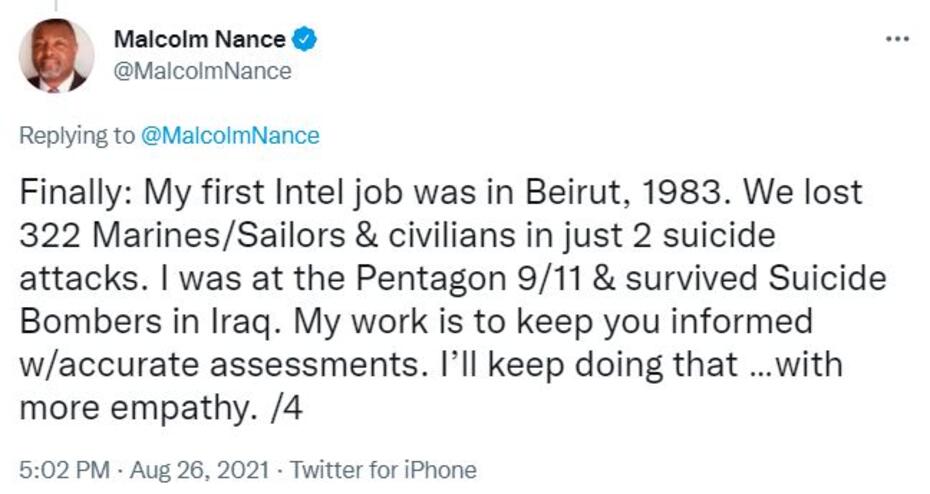Click the "/4" thread marker ending the tweet

[286, 409]
